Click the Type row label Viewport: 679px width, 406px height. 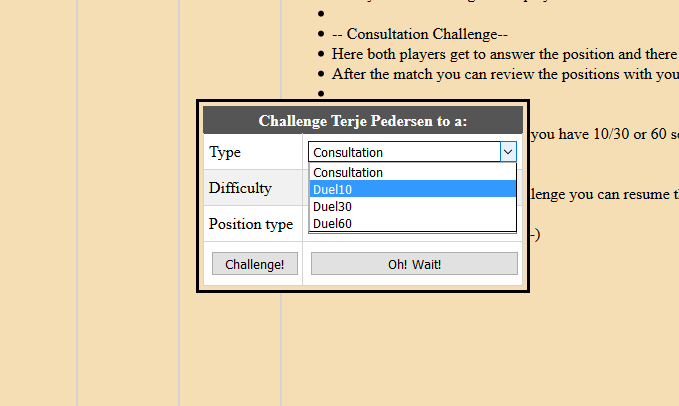pos(225,152)
